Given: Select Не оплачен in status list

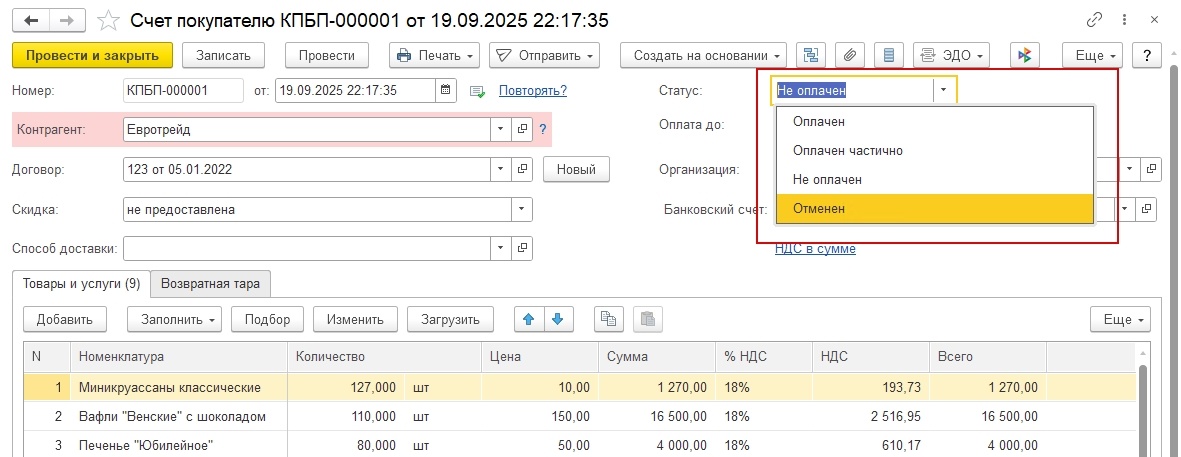Looking at the screenshot, I should pyautogui.click(x=935, y=179).
